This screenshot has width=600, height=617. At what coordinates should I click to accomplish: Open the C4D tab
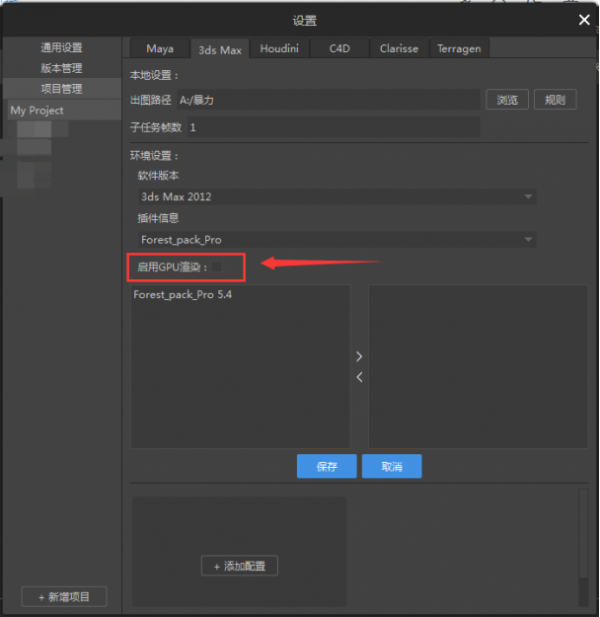tap(339, 48)
